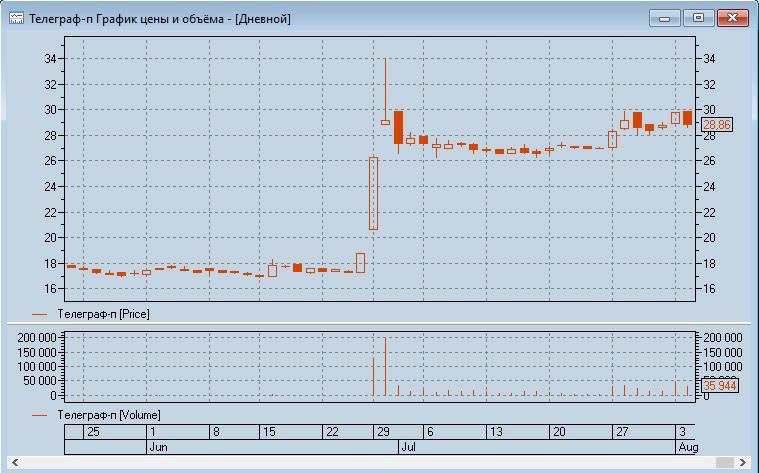Click the Aug month label on time axis
Image resolution: width=759 pixels, height=473 pixels.
(x=688, y=447)
